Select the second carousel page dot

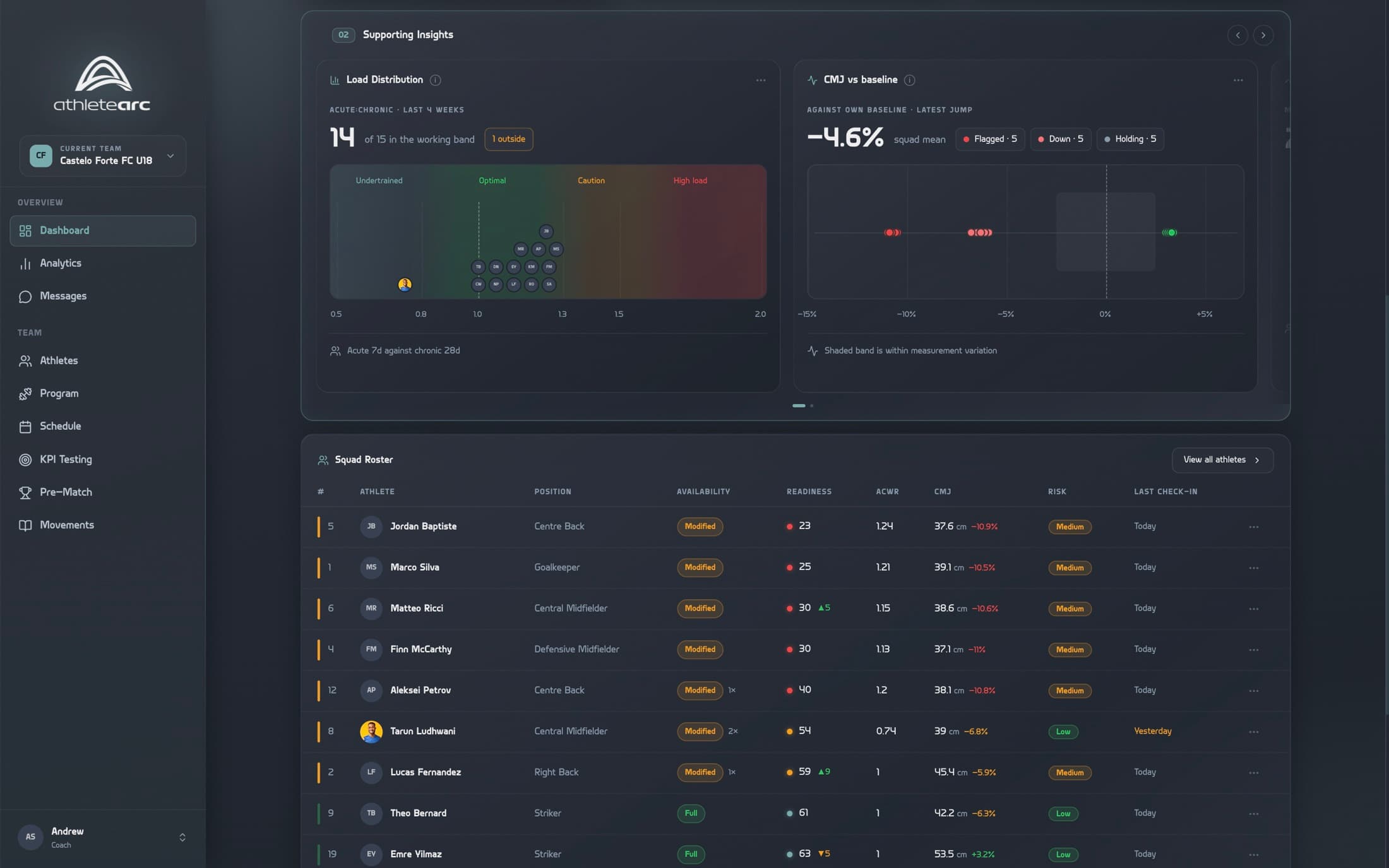tap(812, 406)
